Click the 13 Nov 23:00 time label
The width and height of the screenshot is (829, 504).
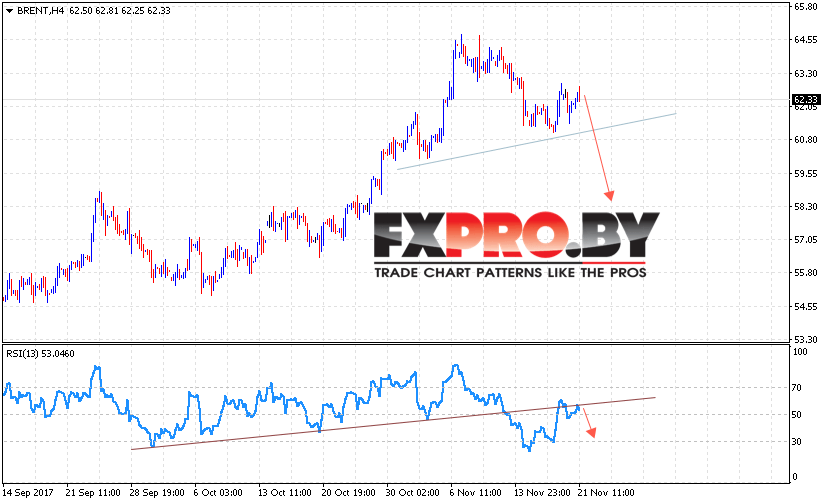pyautogui.click(x=542, y=493)
